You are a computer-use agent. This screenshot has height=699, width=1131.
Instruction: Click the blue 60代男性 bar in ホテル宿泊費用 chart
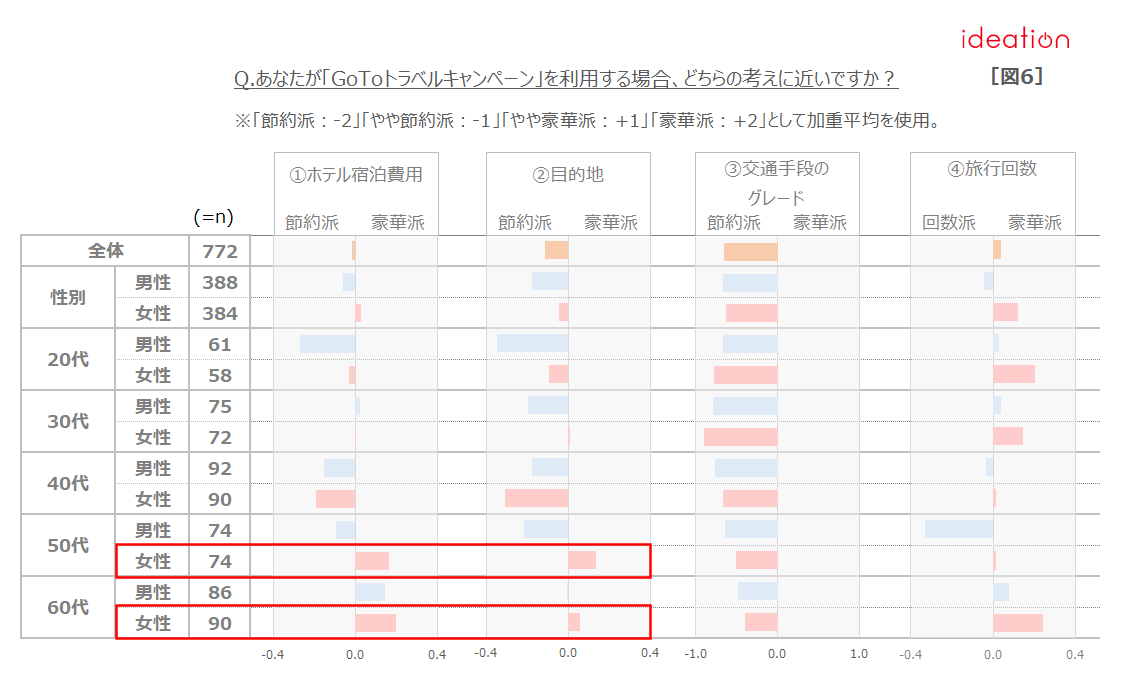pos(370,592)
